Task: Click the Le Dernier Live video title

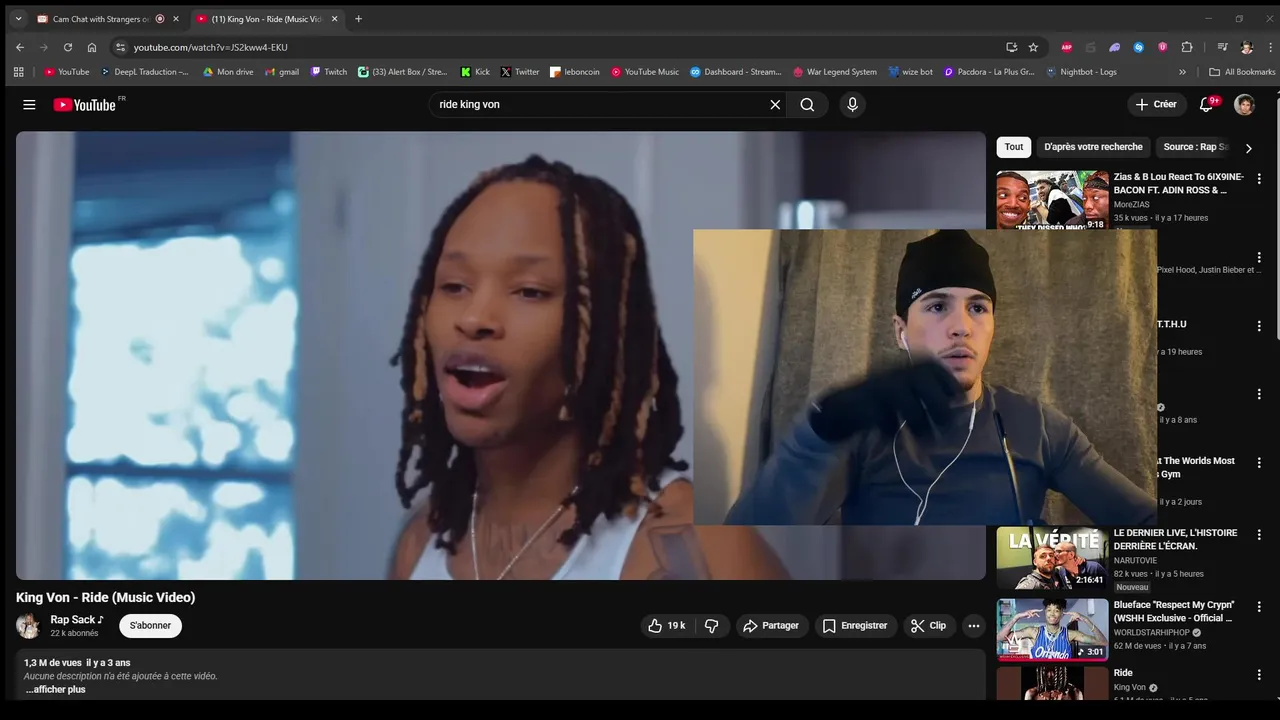Action: [x=1175, y=540]
